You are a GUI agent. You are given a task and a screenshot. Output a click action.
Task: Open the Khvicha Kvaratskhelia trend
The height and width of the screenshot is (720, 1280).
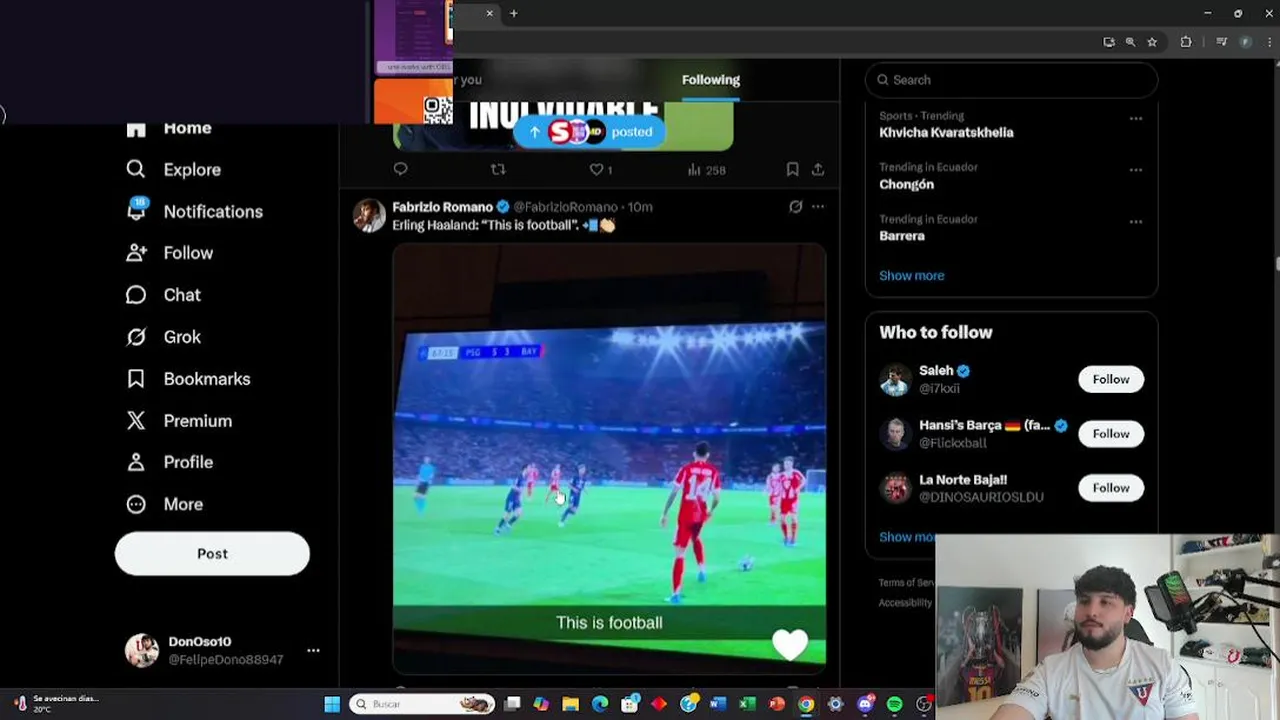pos(946,132)
